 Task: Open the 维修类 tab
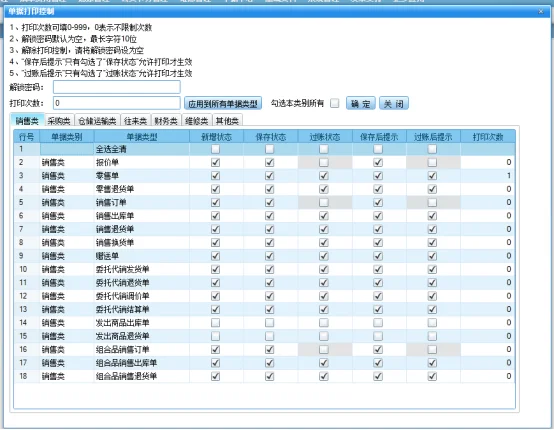[197, 121]
